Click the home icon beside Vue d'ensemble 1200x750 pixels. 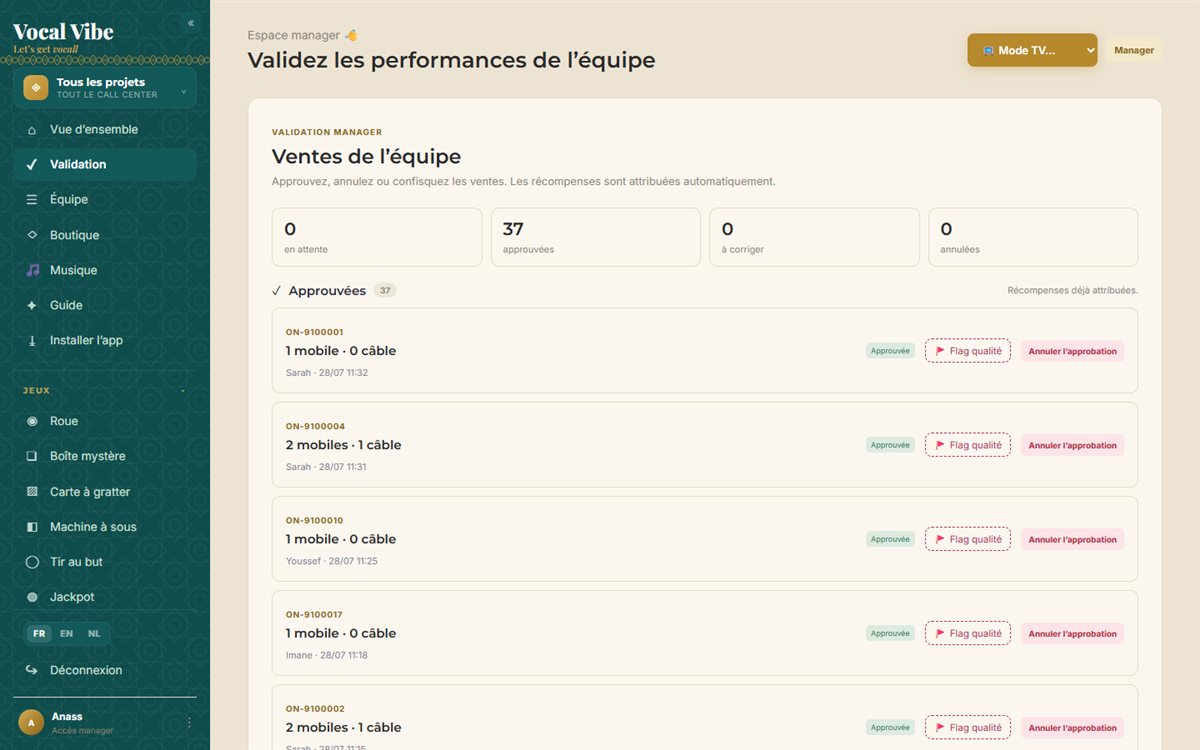point(32,130)
